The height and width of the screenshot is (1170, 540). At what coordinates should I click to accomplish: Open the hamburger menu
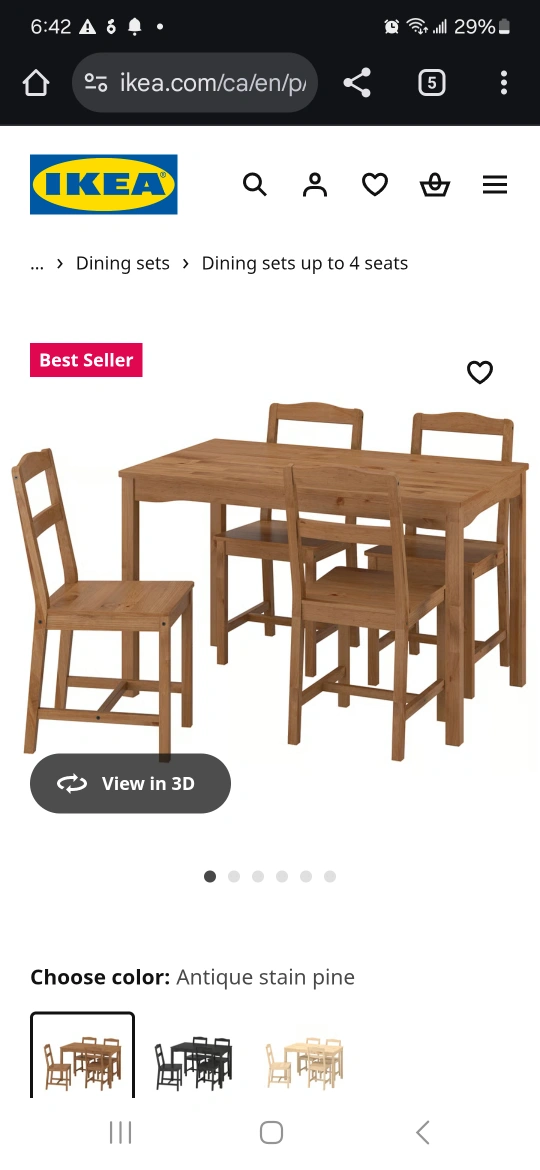[x=495, y=184]
